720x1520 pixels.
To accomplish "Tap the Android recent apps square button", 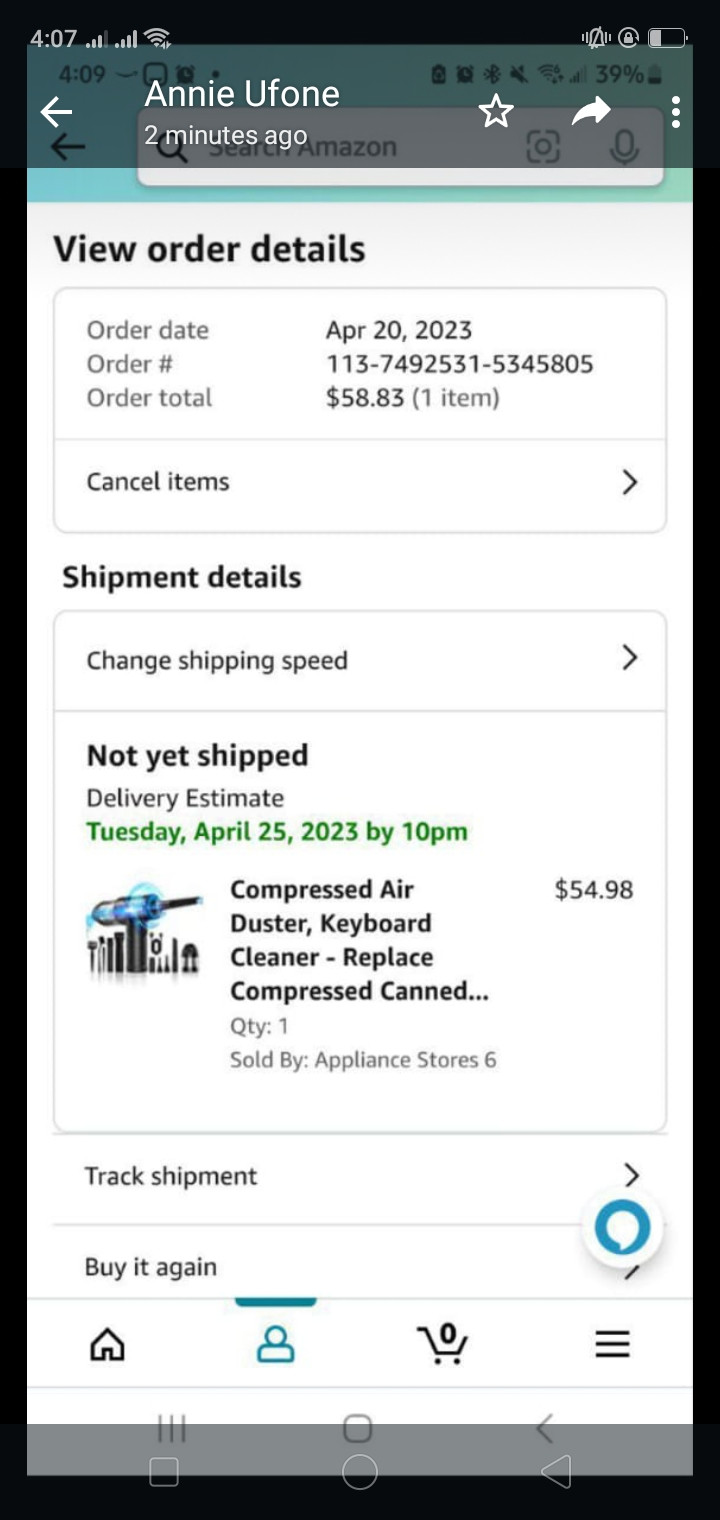I will coord(164,1471).
